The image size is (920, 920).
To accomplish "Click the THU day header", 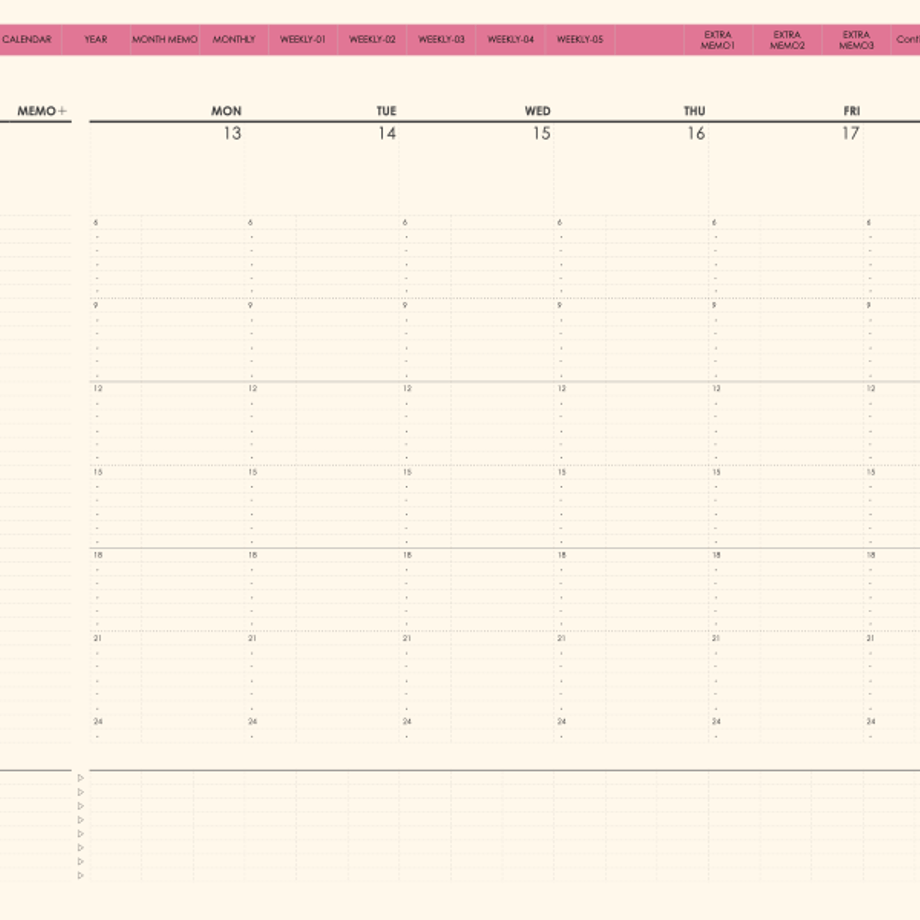I will click(695, 111).
